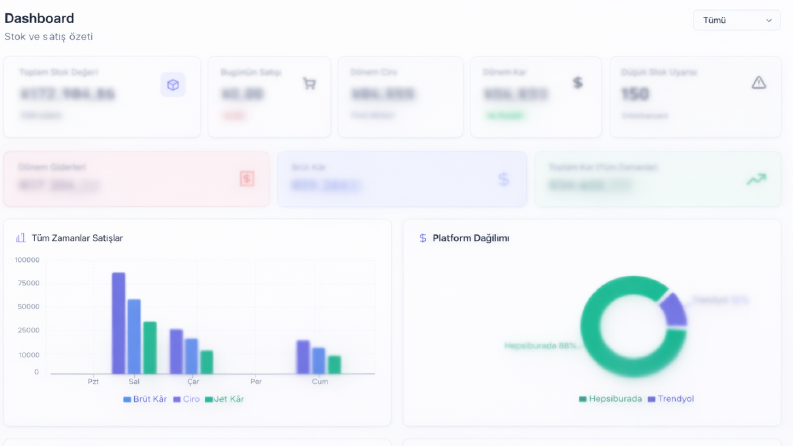Toggle the Ciro legend entry
Screen dimensions: 793x446
click(x=187, y=399)
